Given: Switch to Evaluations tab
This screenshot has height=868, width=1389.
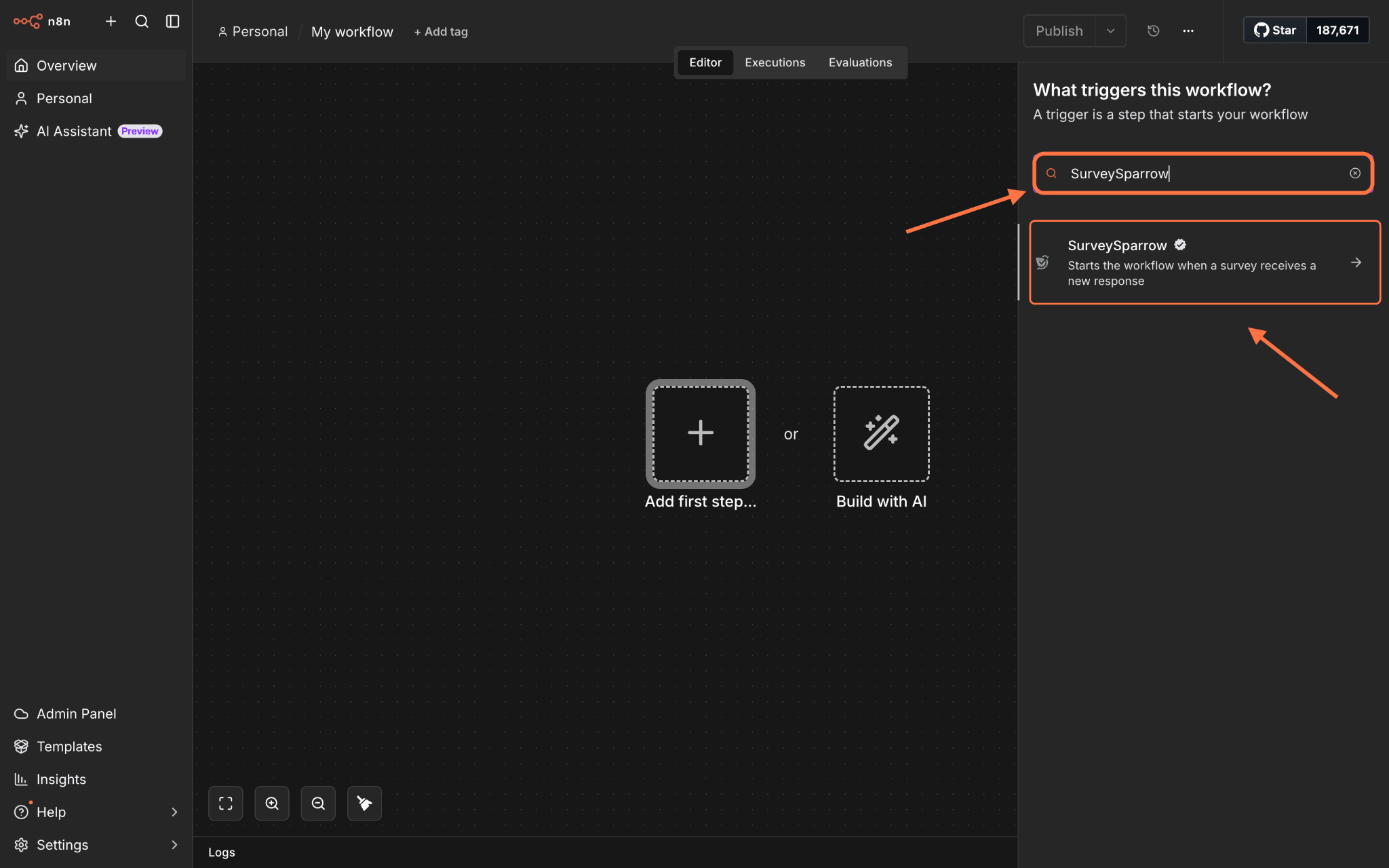Looking at the screenshot, I should 860,62.
